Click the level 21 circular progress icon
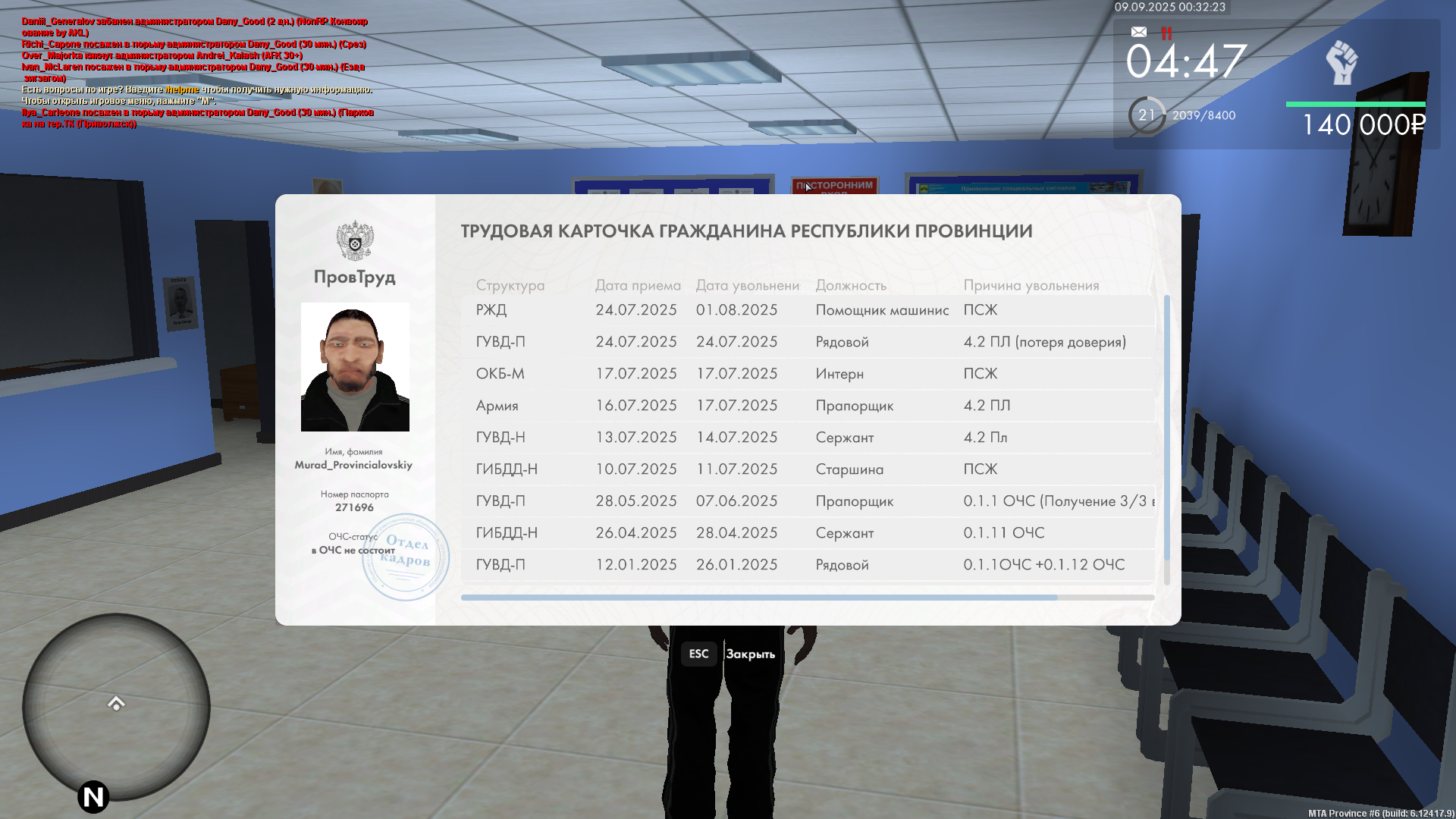Screen dimensions: 1456x819 (1146, 115)
